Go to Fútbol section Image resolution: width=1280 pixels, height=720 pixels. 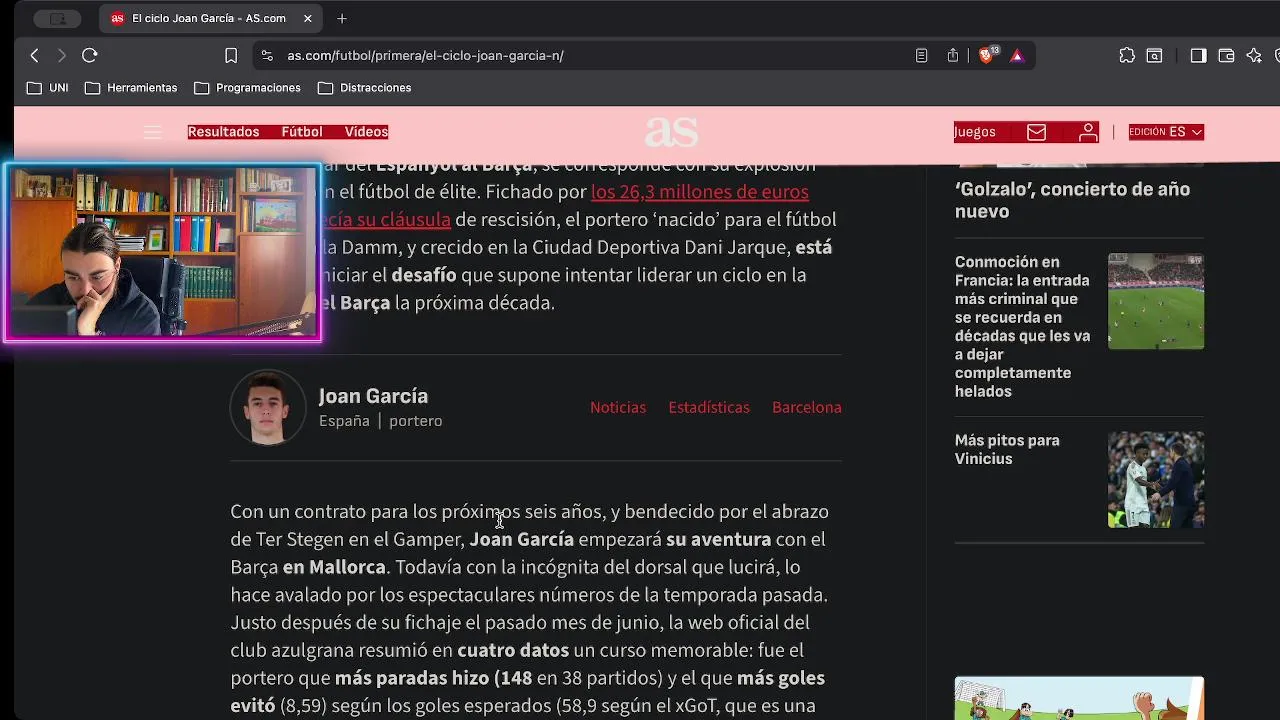pos(302,132)
